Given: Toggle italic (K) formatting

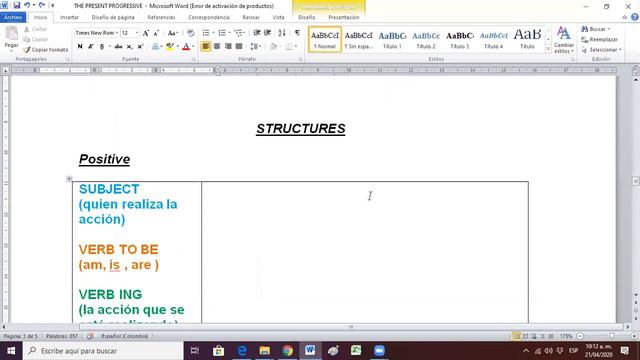Looking at the screenshot, I should tap(91, 47).
